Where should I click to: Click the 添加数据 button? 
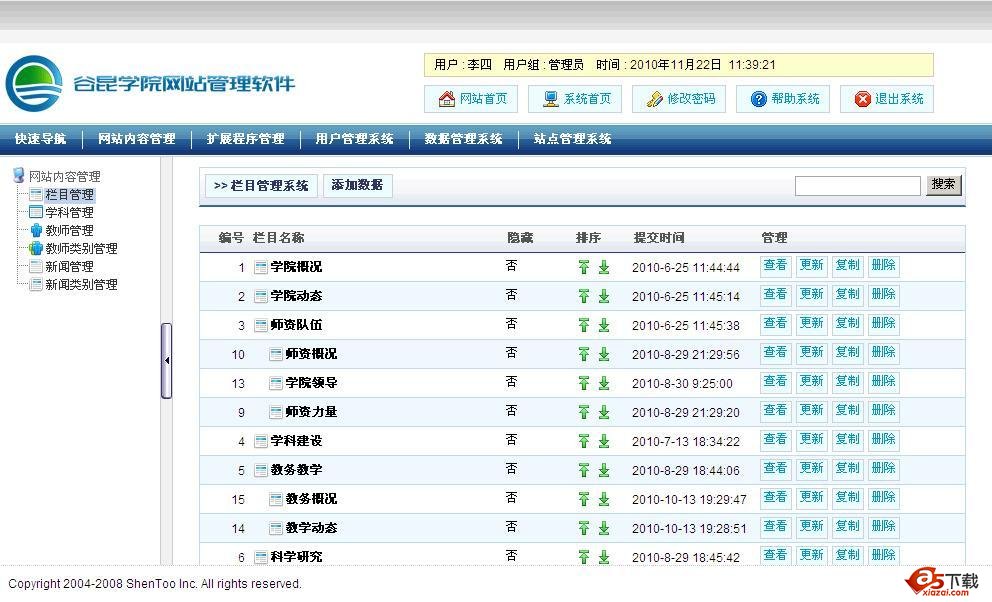click(357, 185)
